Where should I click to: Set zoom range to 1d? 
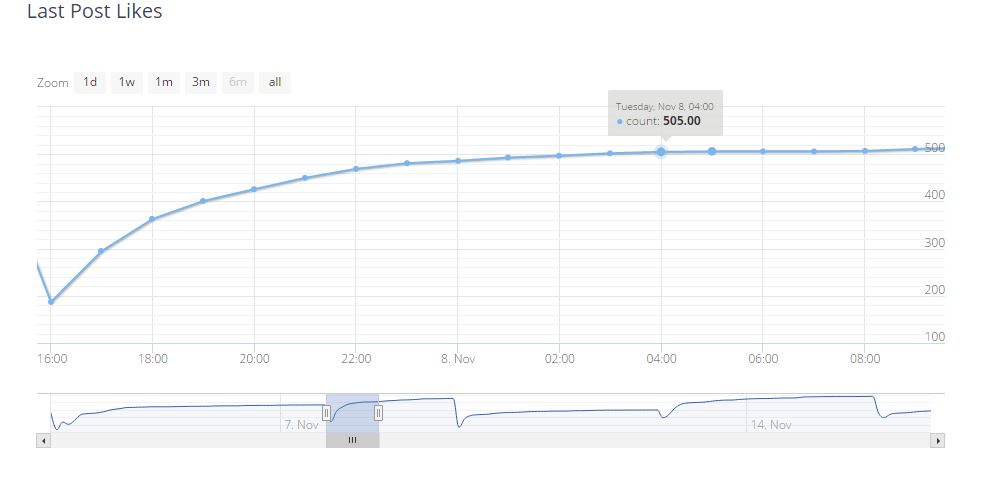(x=90, y=82)
